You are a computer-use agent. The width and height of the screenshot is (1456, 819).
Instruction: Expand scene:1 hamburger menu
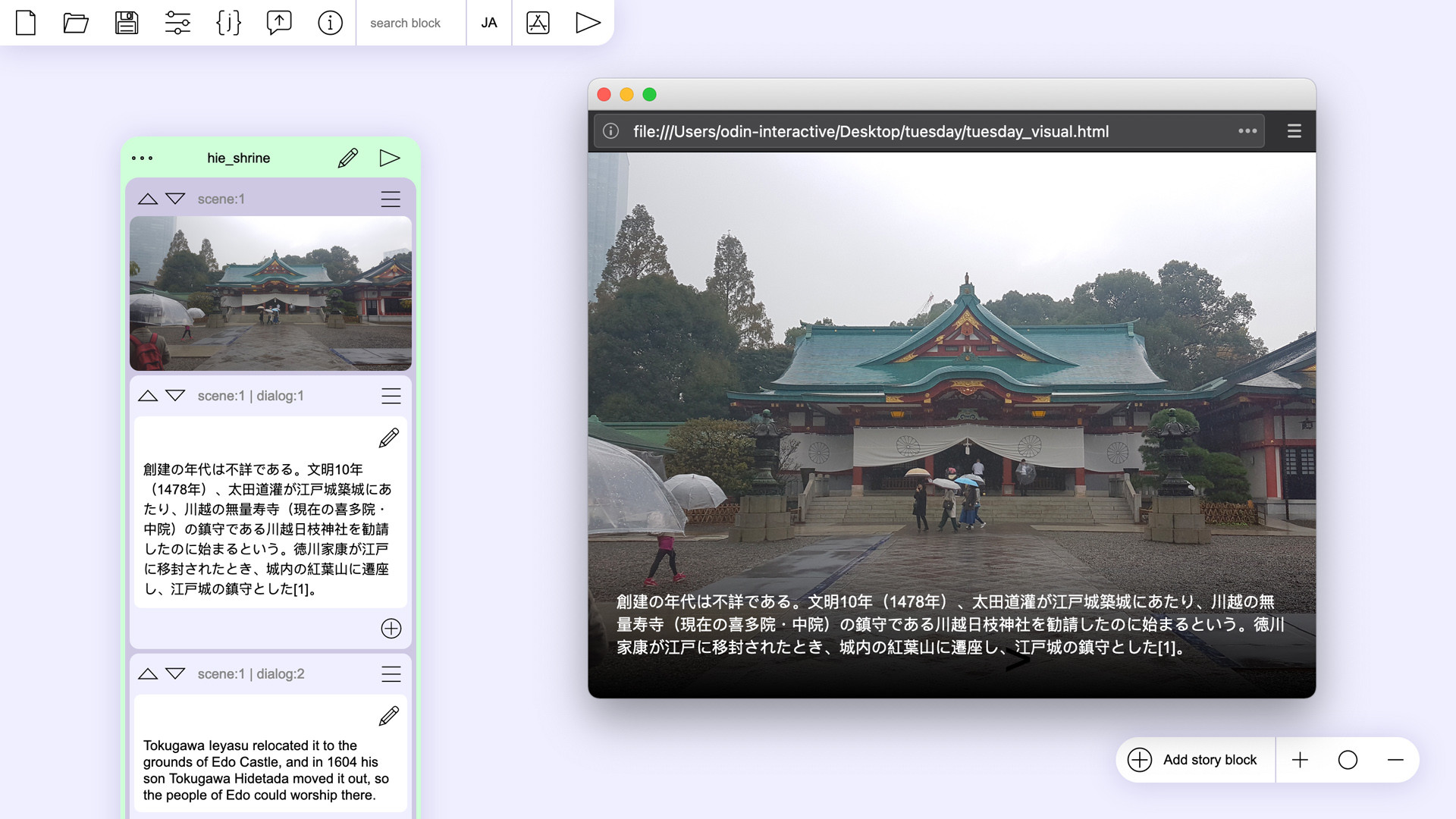(390, 198)
